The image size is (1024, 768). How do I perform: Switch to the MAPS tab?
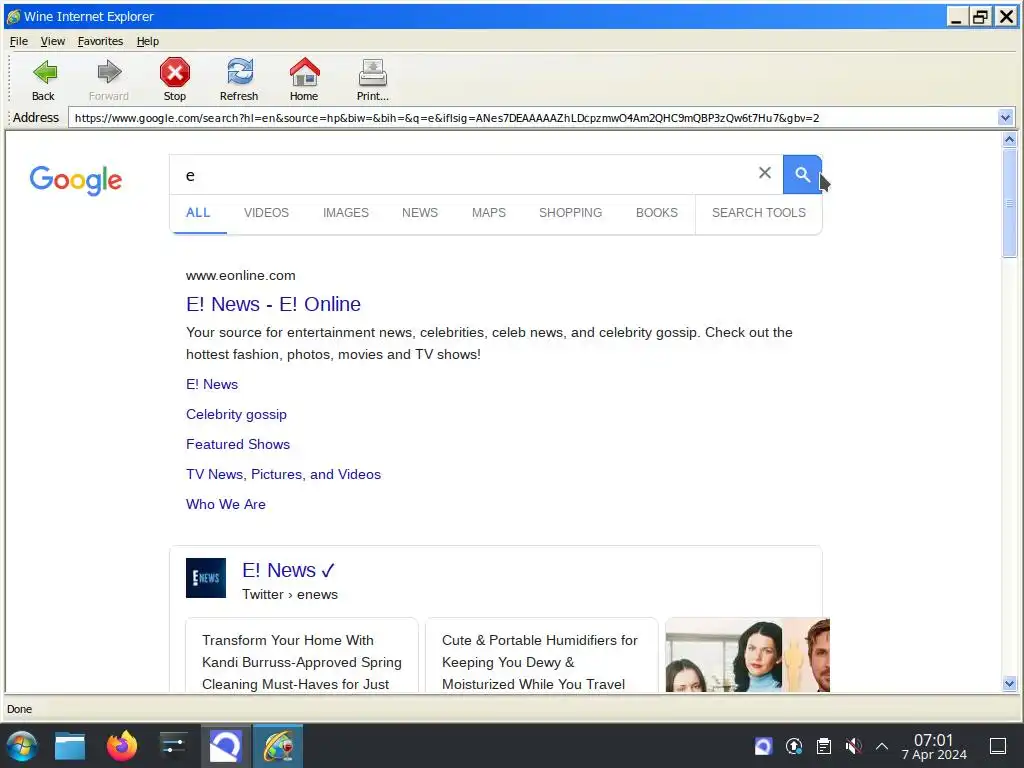[488, 213]
